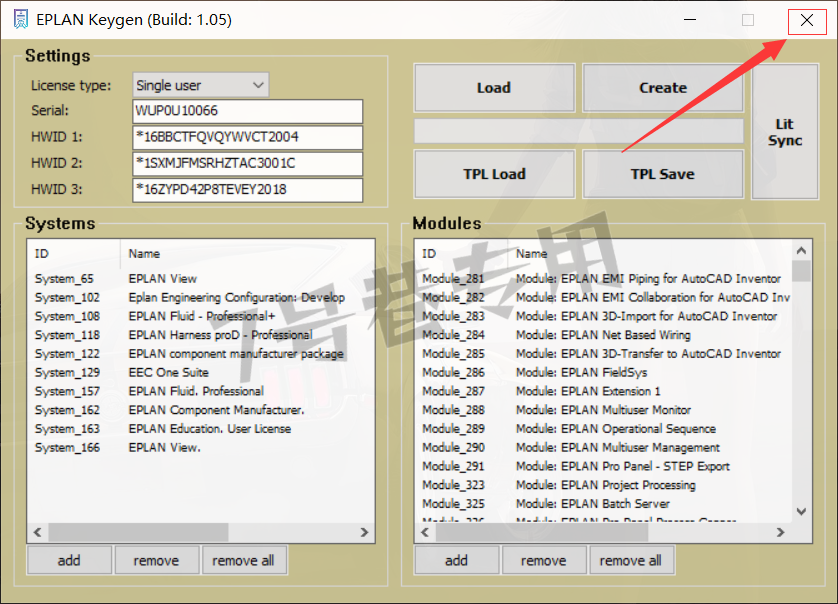
Task: Click the Modules list horizontal scrollbar thumb
Action: 542,532
